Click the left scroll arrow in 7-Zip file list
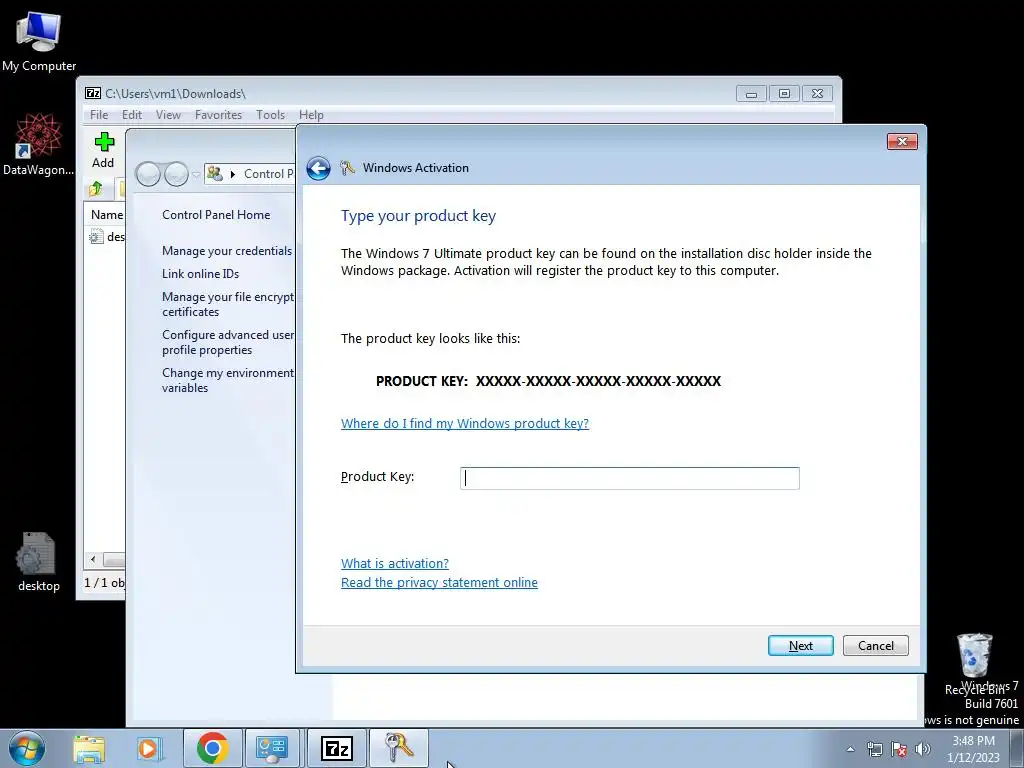The height and width of the screenshot is (768, 1024). pos(93,560)
